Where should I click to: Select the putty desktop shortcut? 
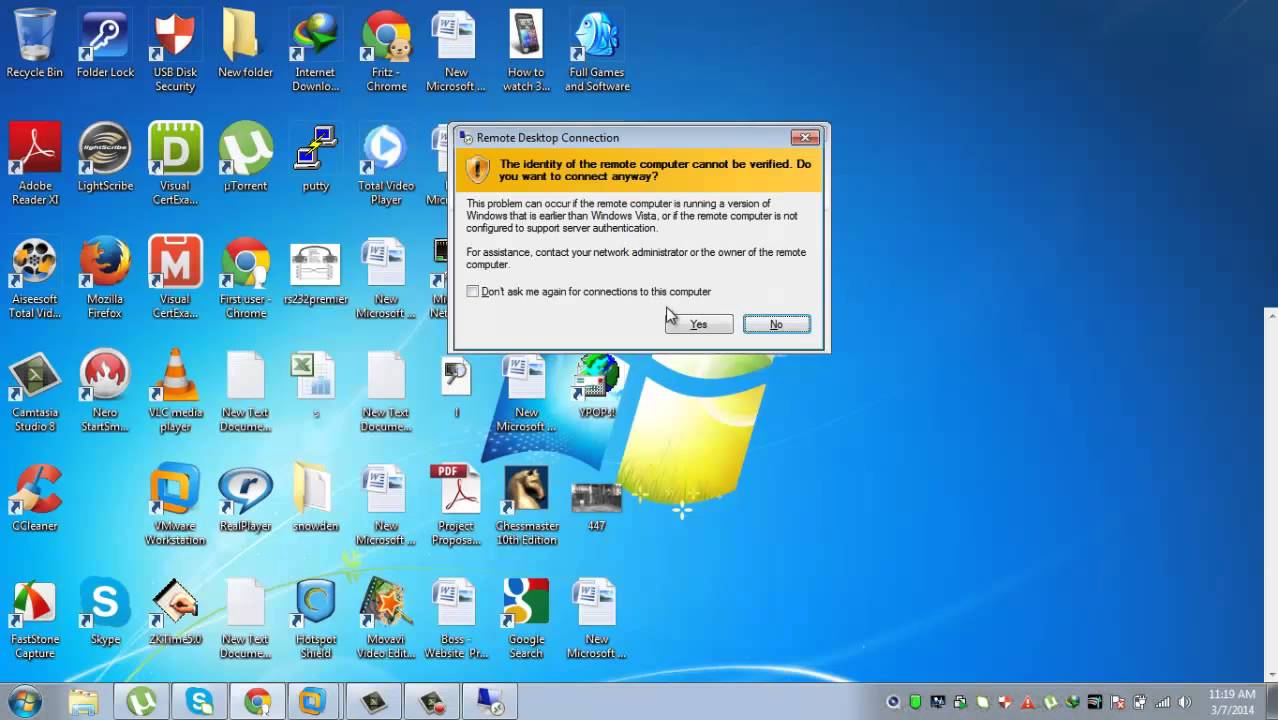[315, 157]
